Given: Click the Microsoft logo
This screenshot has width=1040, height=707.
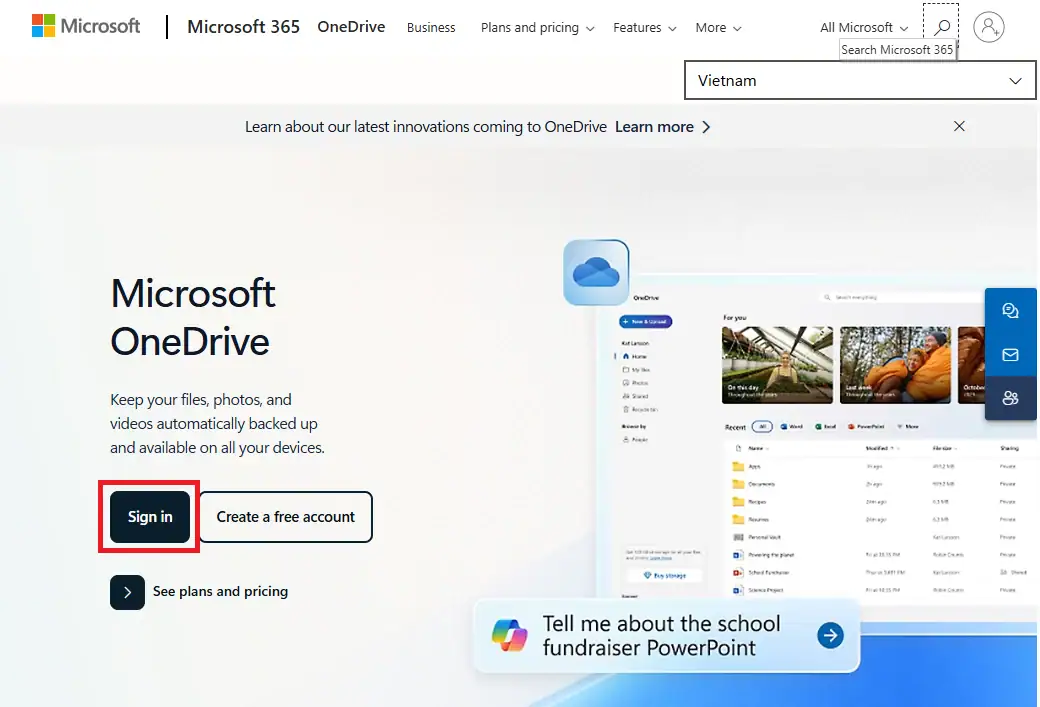Looking at the screenshot, I should click(x=86, y=26).
